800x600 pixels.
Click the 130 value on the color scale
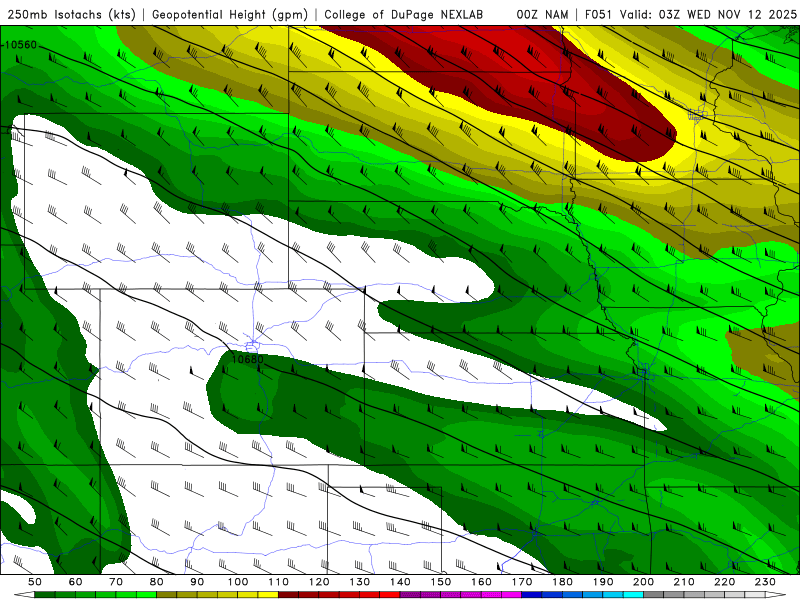point(360,582)
